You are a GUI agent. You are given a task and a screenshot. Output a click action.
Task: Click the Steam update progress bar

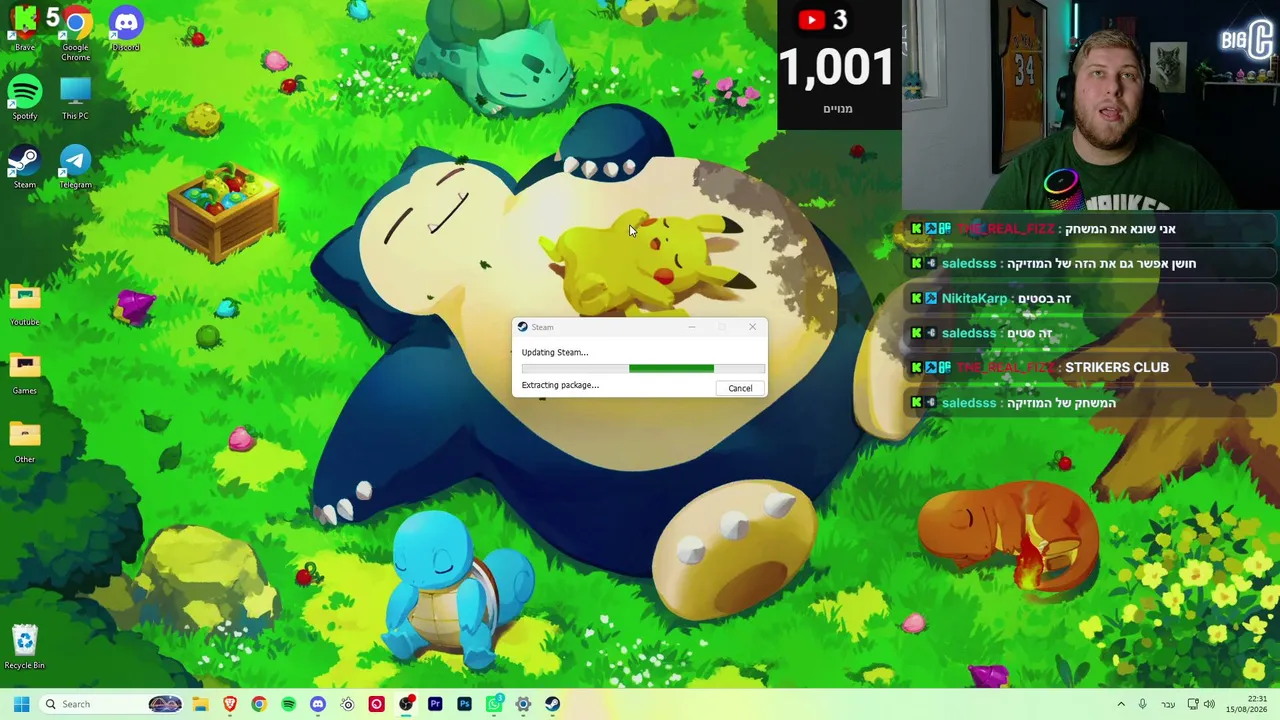click(x=643, y=368)
